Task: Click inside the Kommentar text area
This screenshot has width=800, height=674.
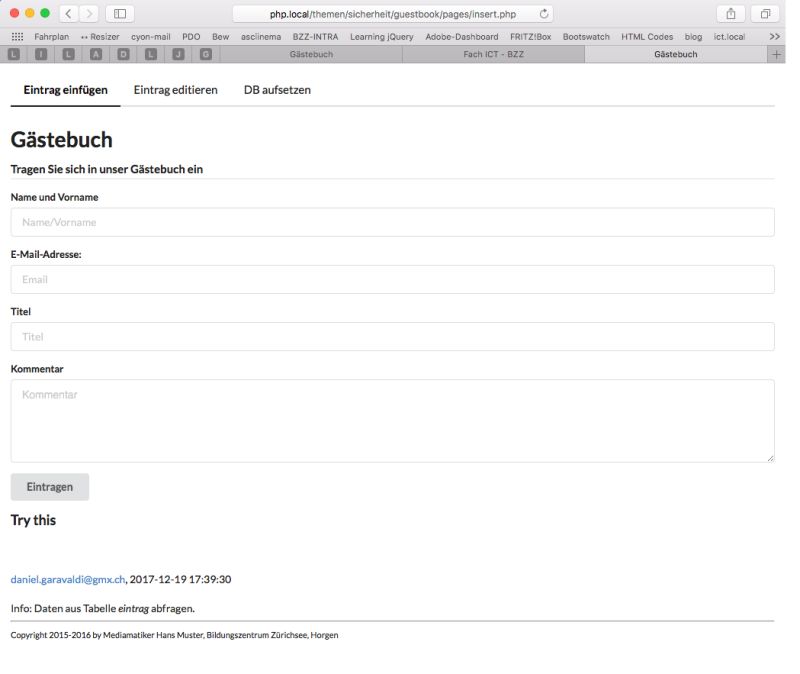Action: tap(390, 420)
